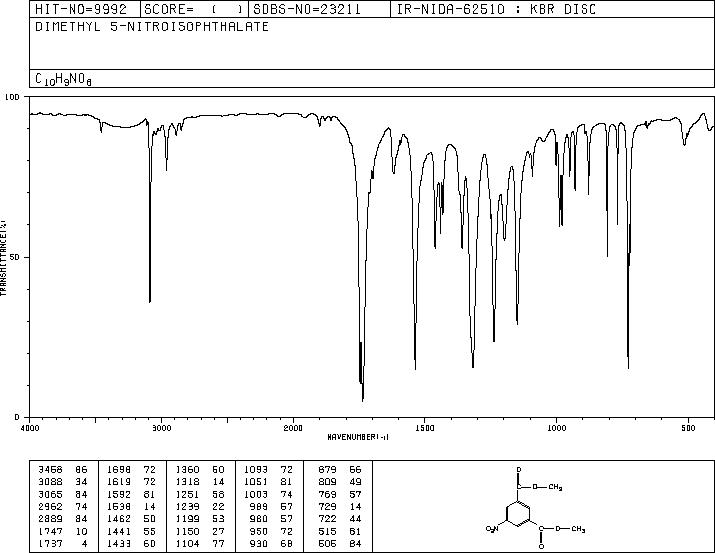Click peak table value 1003
Viewport: 715px width, 553px height.
256,494
